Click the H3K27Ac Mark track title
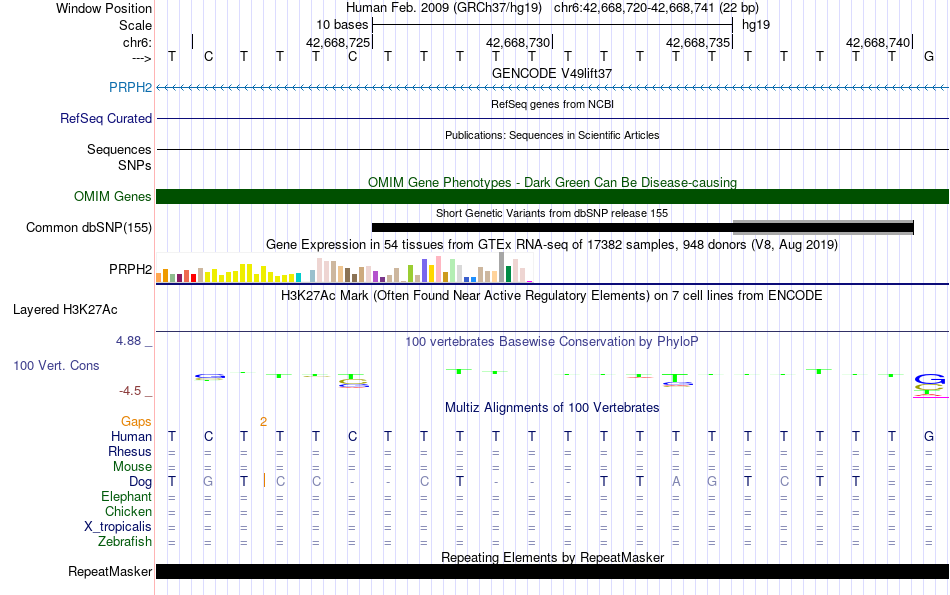This screenshot has height=595, width=950. click(x=552, y=296)
